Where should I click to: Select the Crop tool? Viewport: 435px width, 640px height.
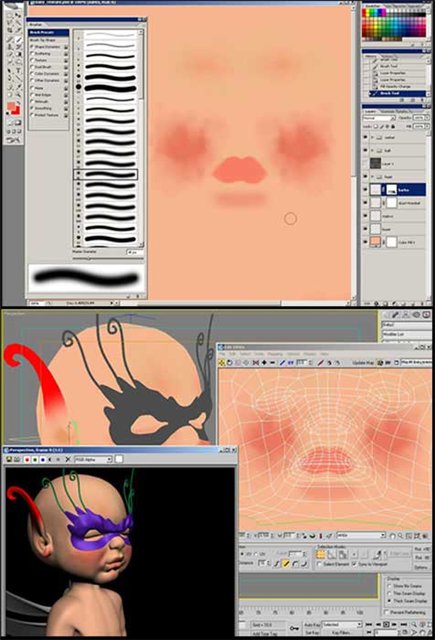(9, 29)
